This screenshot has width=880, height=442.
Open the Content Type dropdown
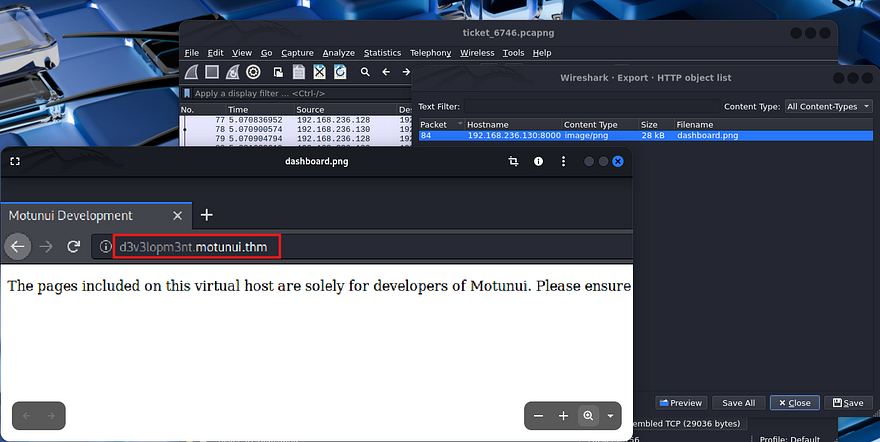coord(829,106)
